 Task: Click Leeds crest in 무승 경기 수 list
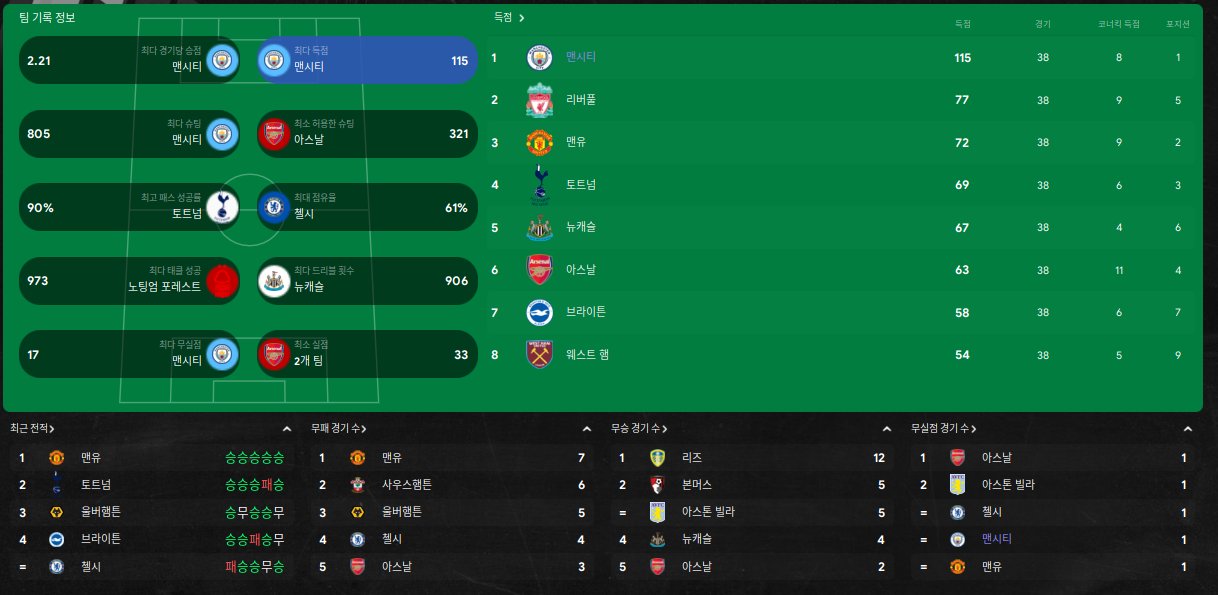[x=657, y=458]
